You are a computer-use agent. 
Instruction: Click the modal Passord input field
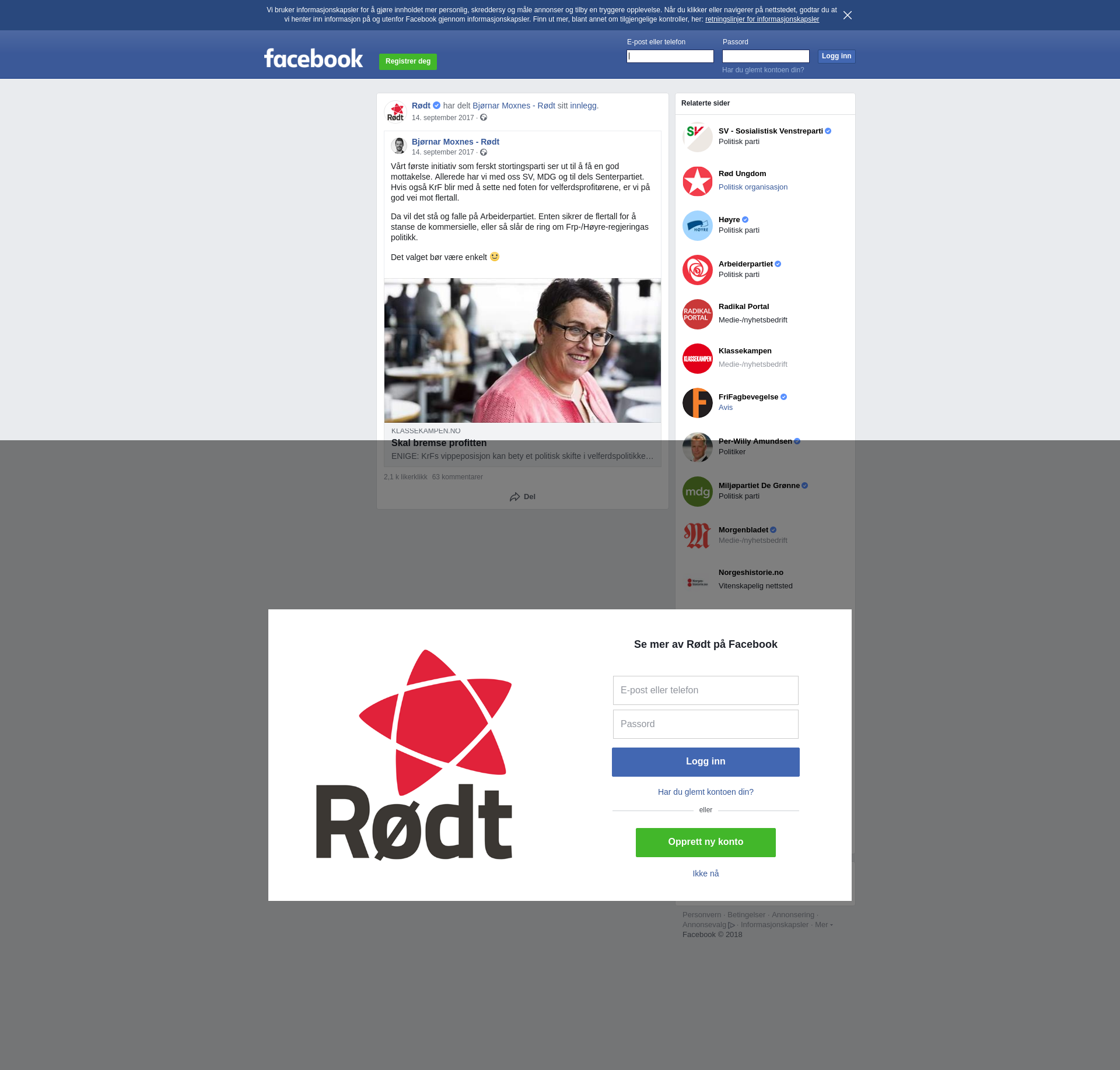pyautogui.click(x=705, y=724)
